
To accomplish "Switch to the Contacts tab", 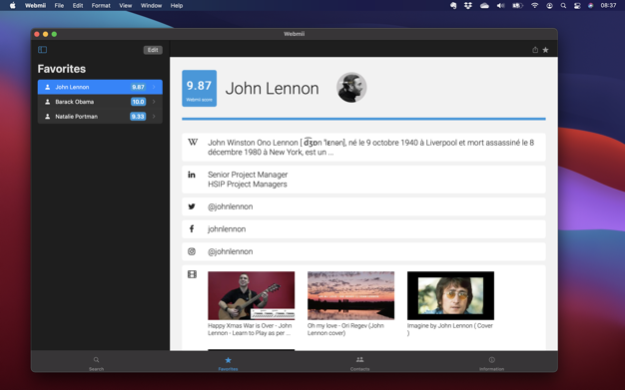I will 360,363.
